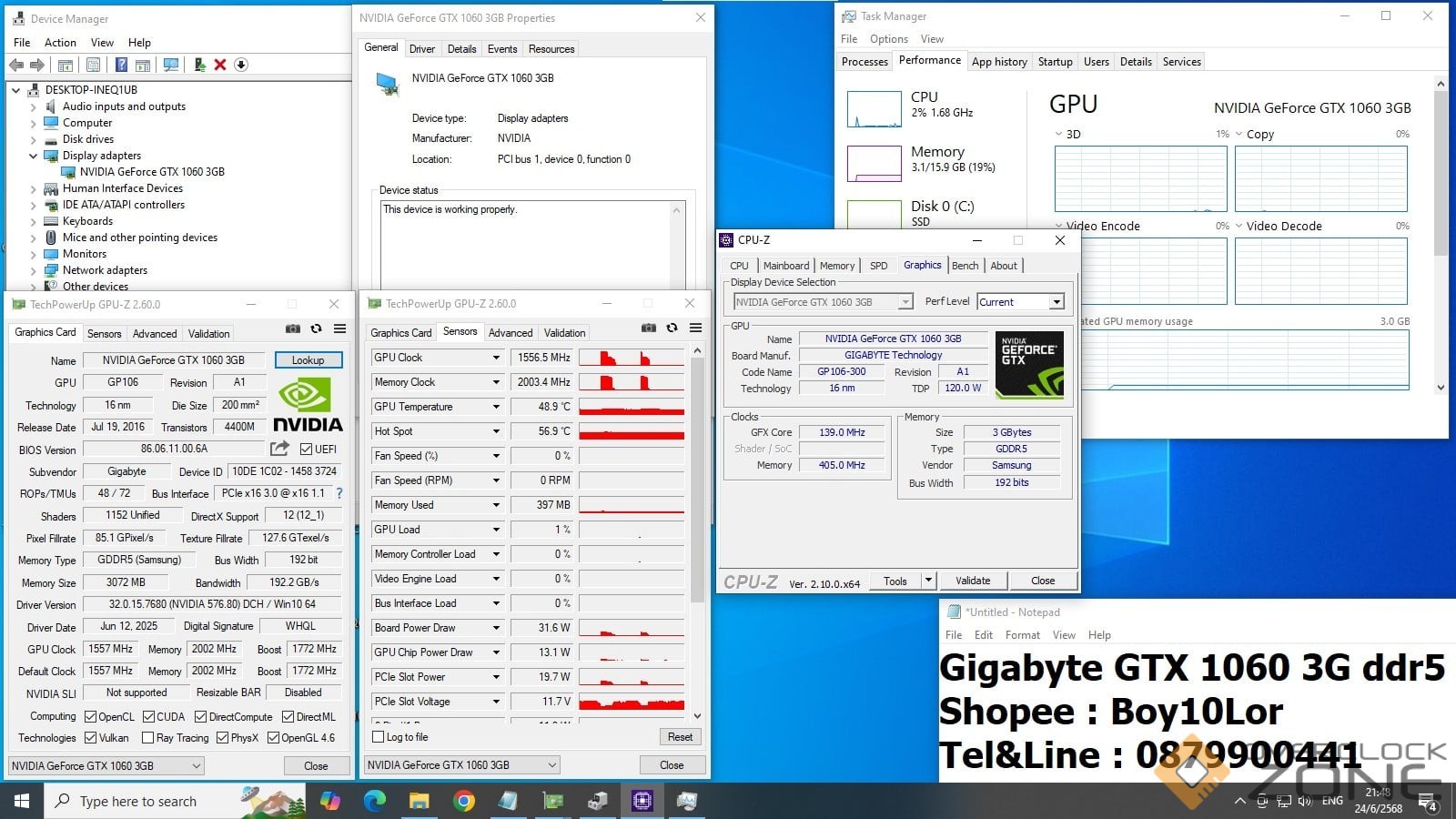Click the Bus Interface question mark icon
The height and width of the screenshot is (819, 1456).
coord(339,493)
